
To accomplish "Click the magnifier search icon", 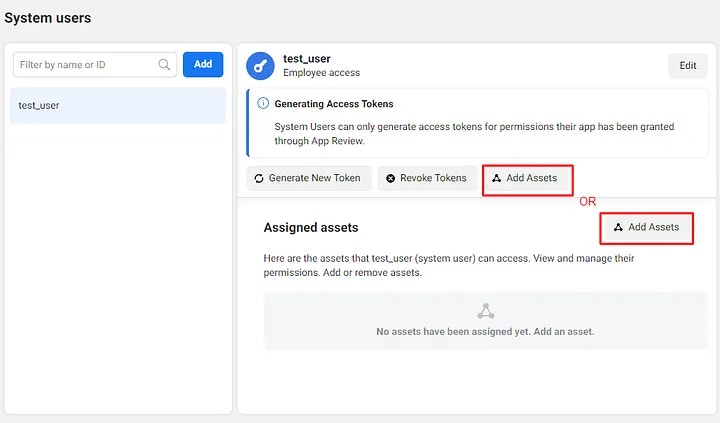I will pos(164,64).
